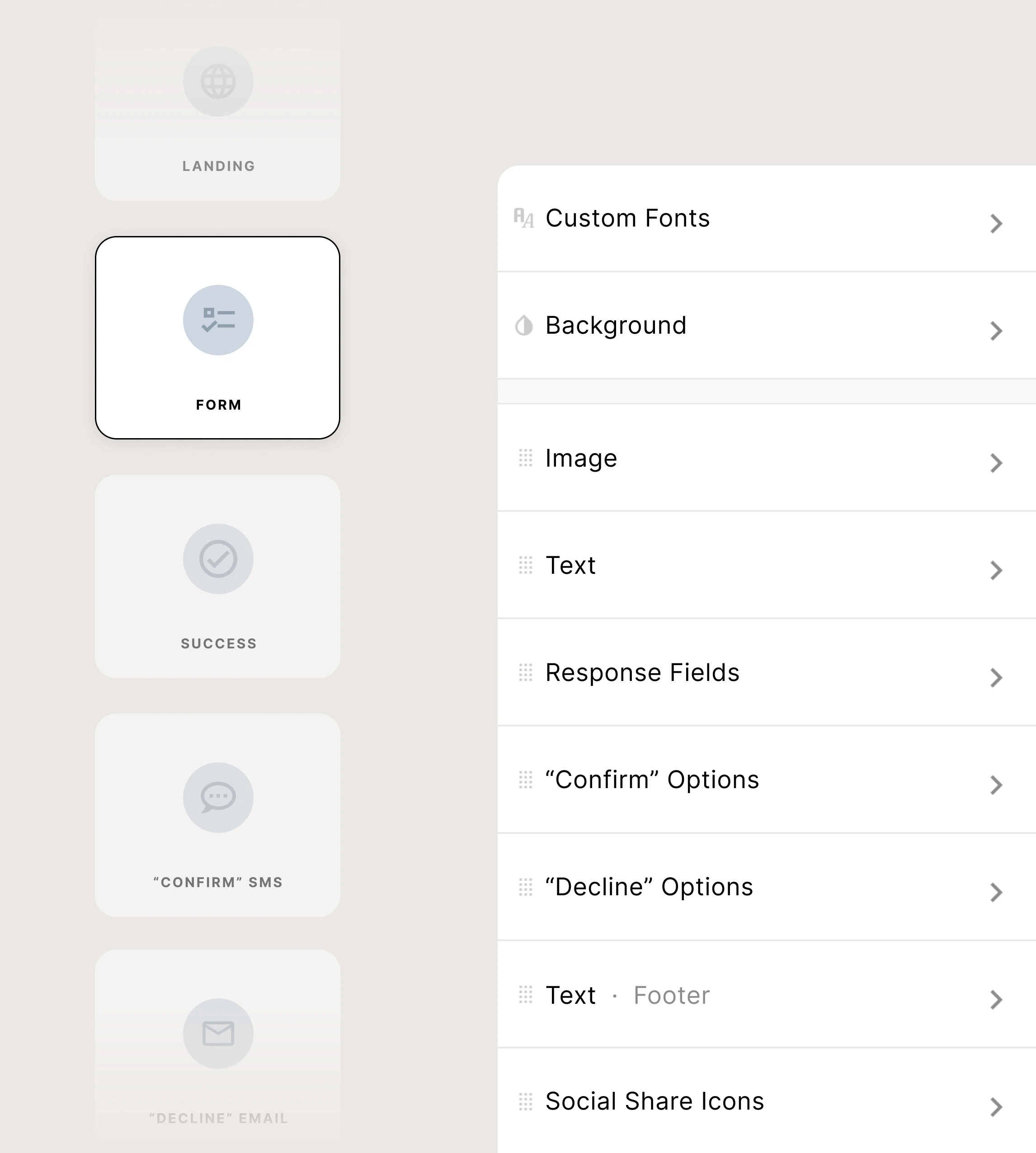The width and height of the screenshot is (1036, 1153).
Task: Switch to the Success step
Action: click(218, 575)
